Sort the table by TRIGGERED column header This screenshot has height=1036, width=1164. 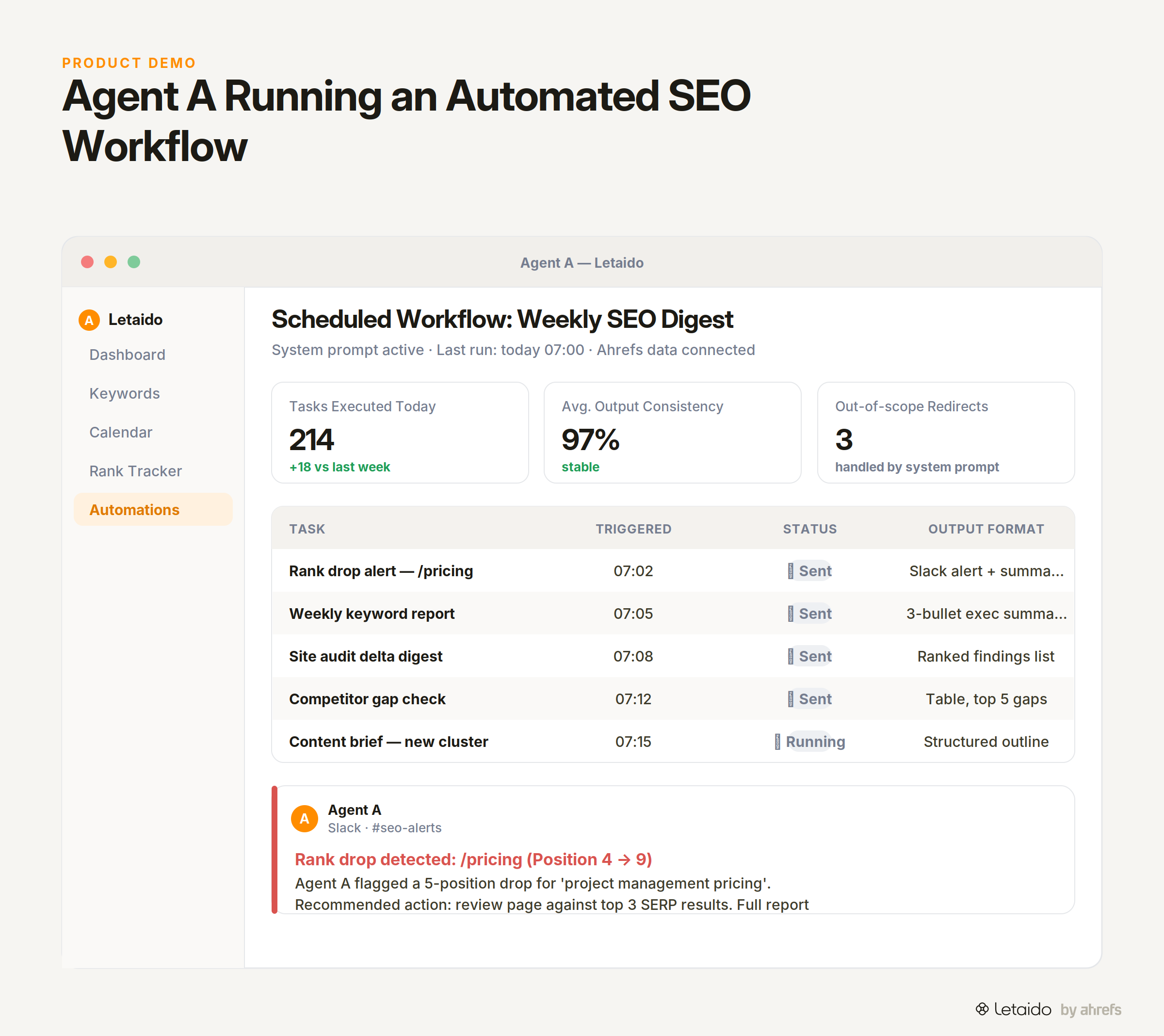click(633, 529)
